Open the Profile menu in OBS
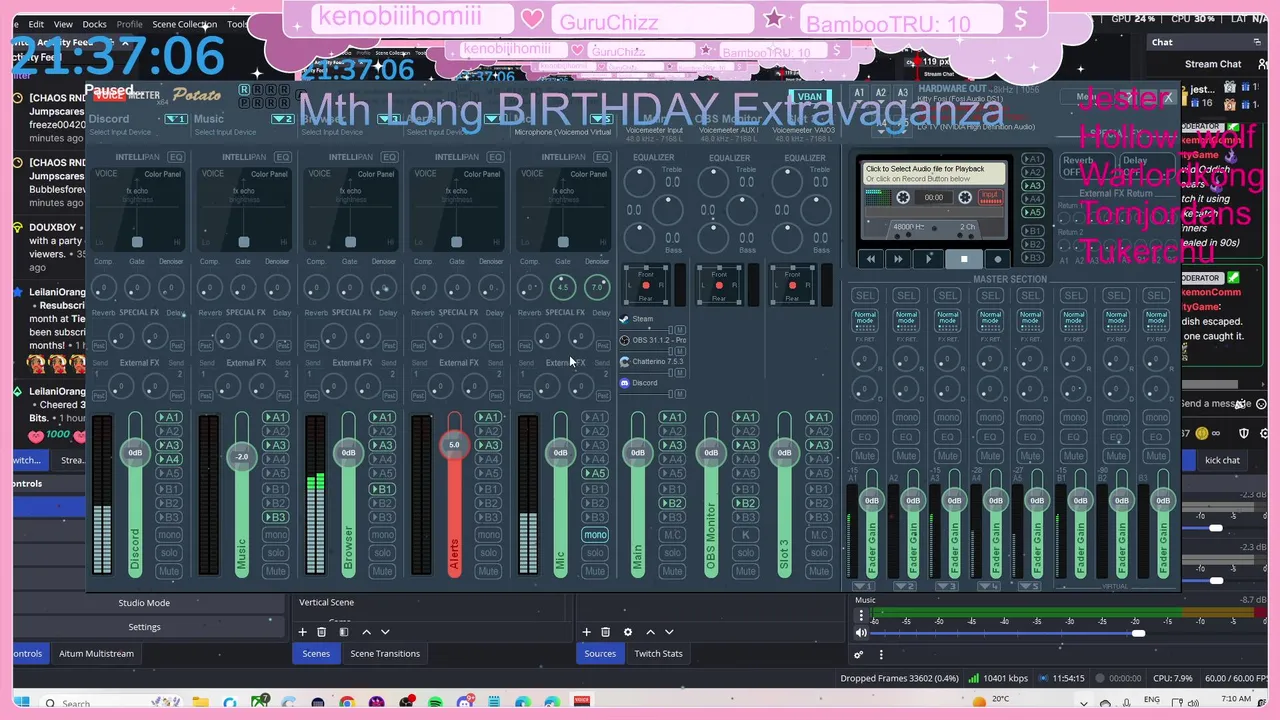Image resolution: width=1280 pixels, height=720 pixels. pos(129,24)
